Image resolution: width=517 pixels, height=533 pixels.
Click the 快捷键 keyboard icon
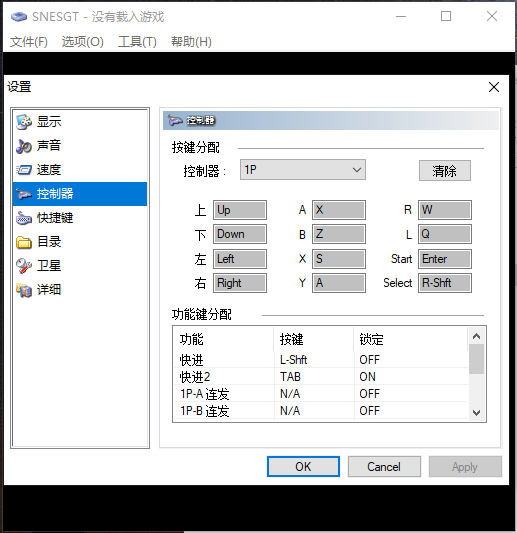(x=24, y=218)
